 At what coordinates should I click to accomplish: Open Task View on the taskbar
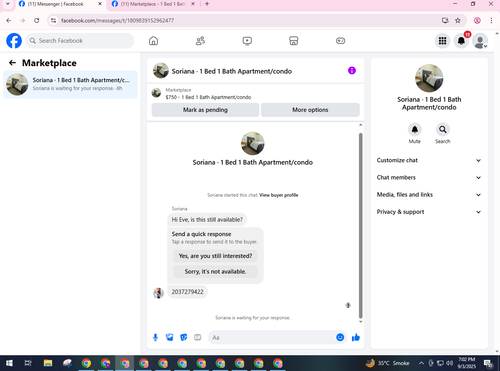pyautogui.click(x=28, y=363)
